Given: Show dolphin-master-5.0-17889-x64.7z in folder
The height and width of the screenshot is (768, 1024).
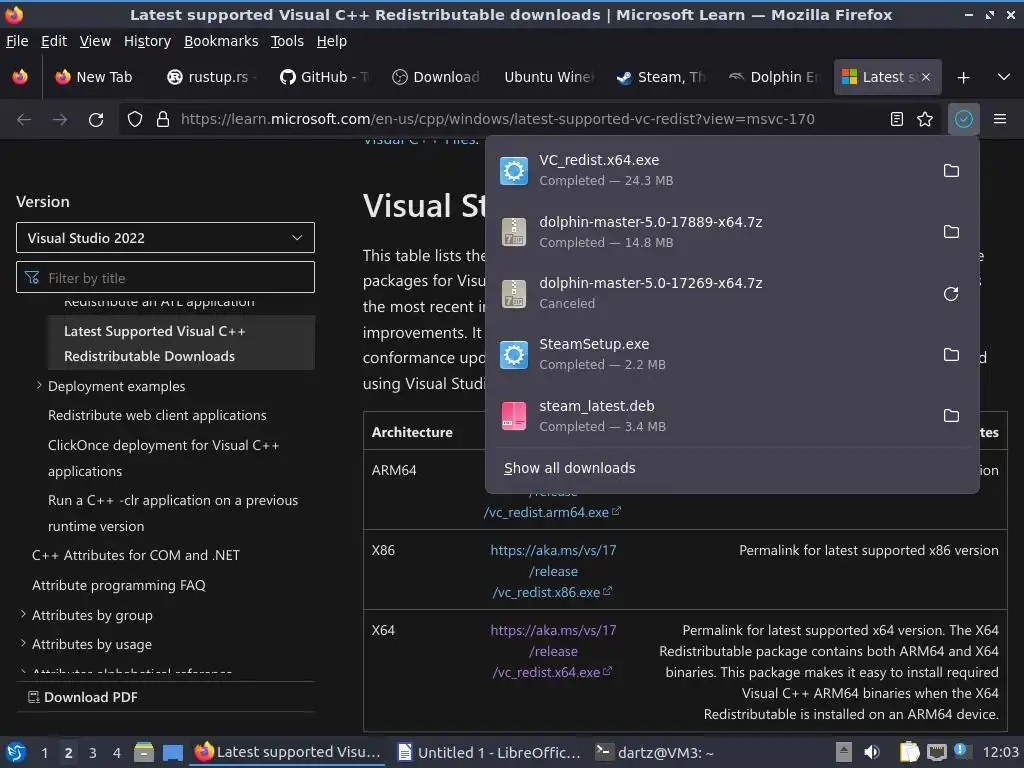Looking at the screenshot, I should 951,232.
